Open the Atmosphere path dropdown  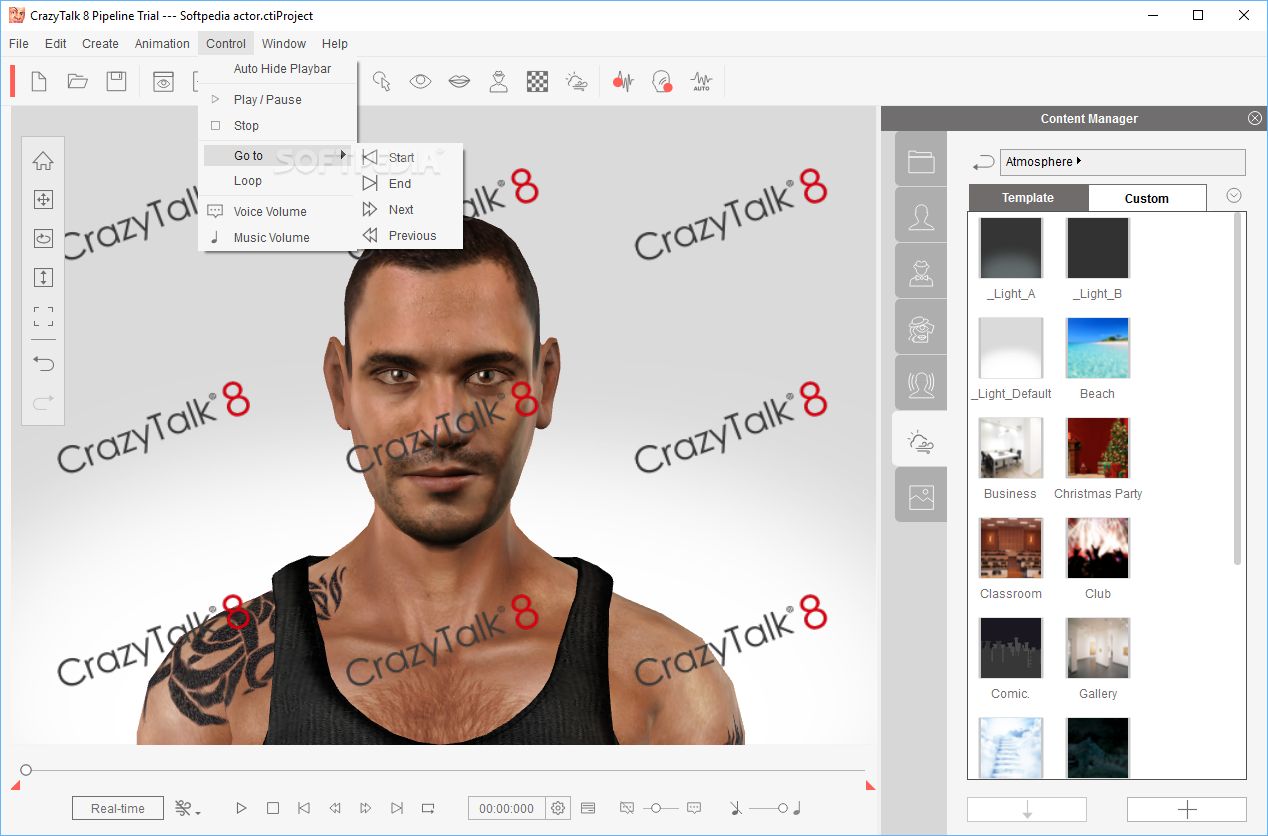[x=1123, y=162]
